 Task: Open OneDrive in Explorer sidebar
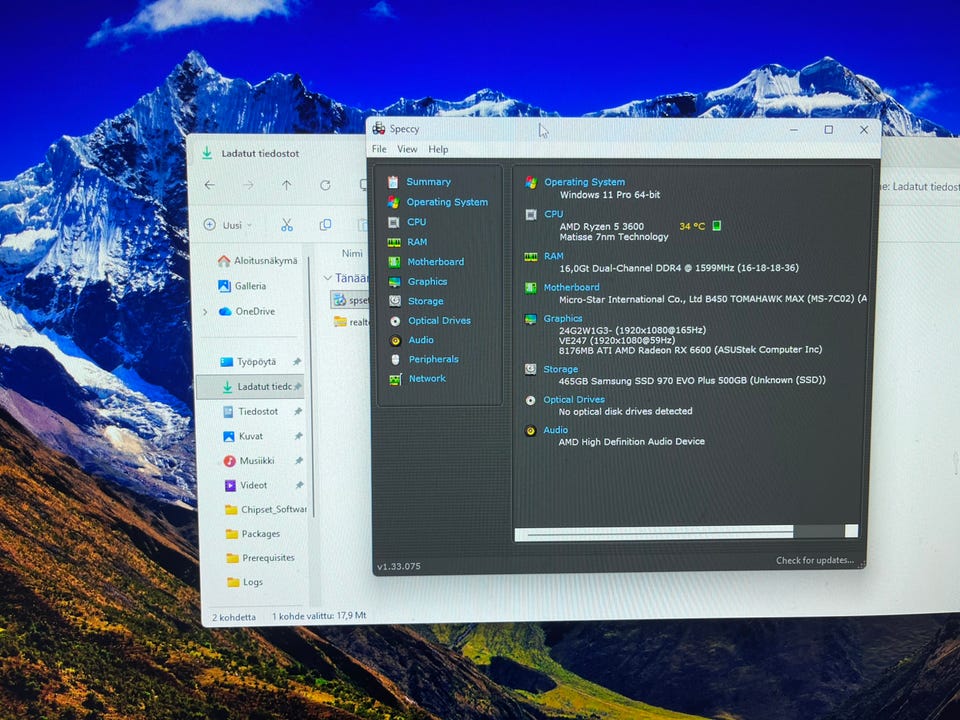click(247, 312)
